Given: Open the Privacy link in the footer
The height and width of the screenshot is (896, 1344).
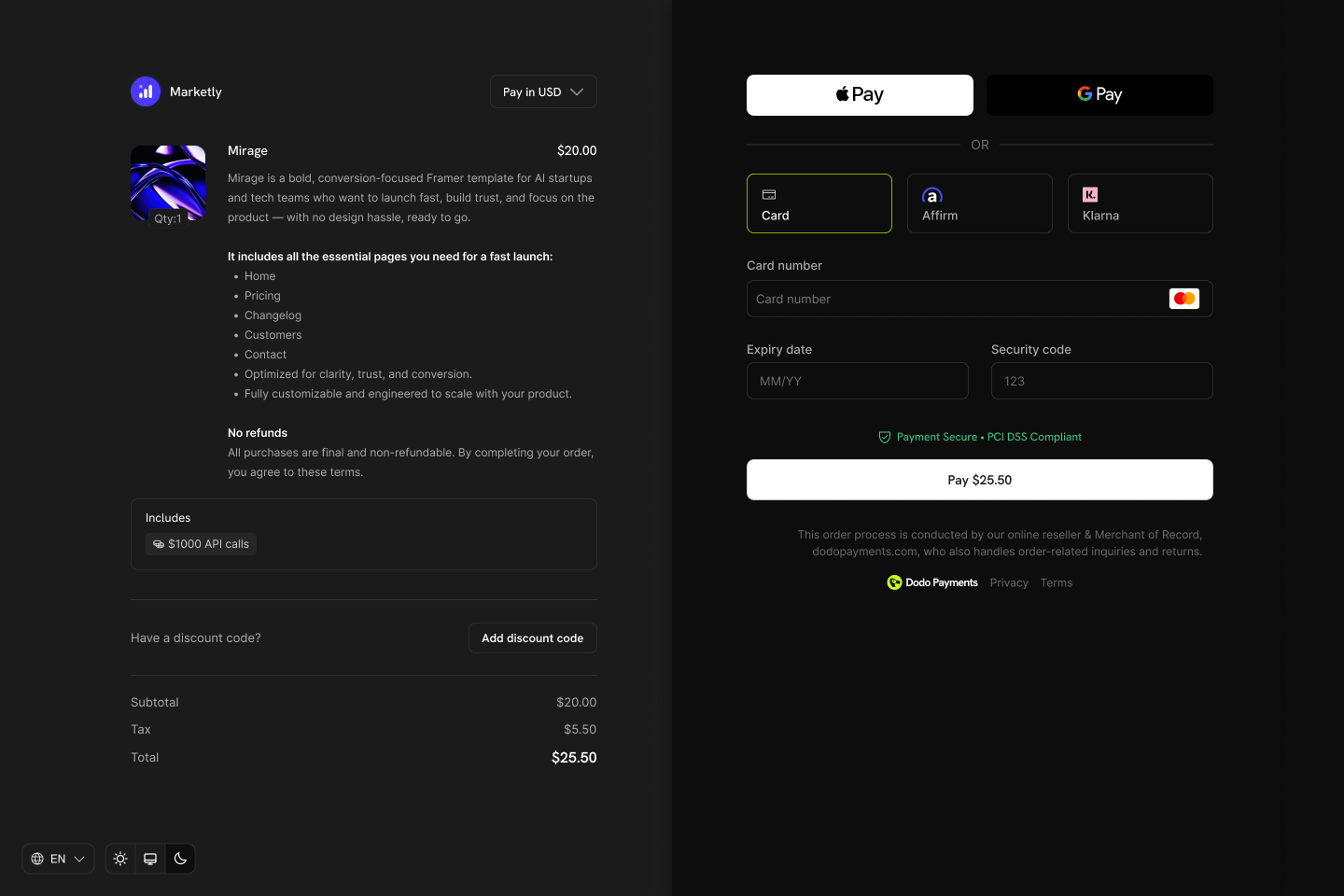Looking at the screenshot, I should pos(1009,581).
